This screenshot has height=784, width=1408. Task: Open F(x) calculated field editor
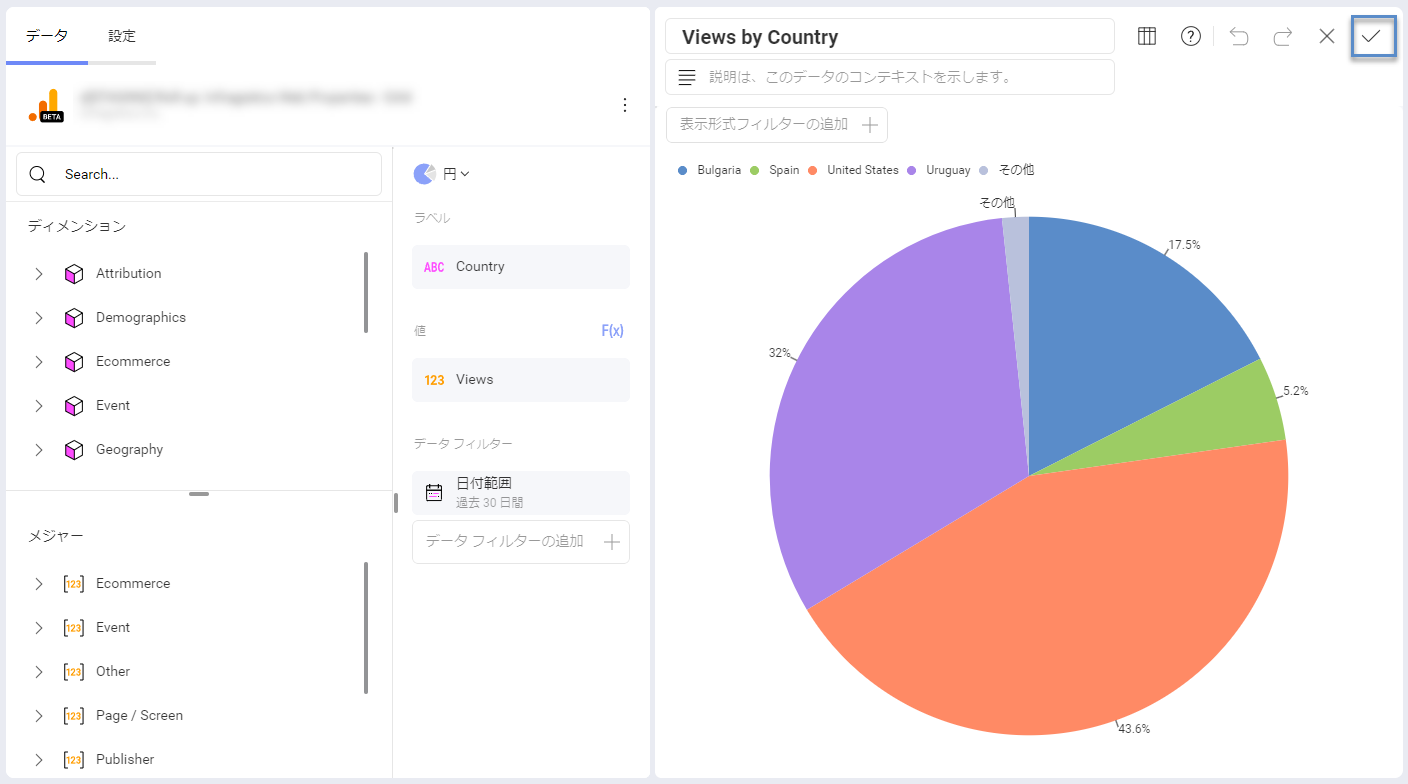[612, 331]
